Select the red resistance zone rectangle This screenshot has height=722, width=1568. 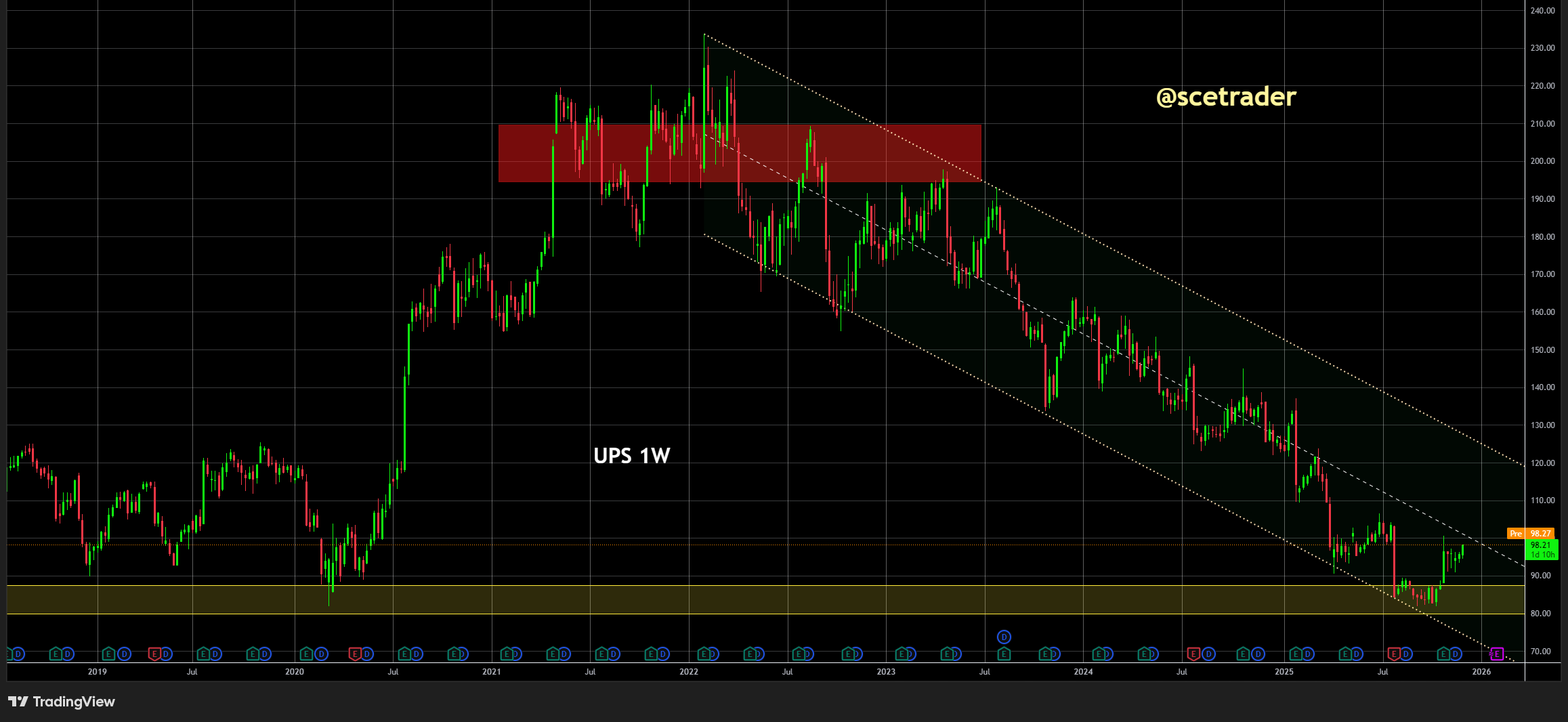[x=739, y=153]
